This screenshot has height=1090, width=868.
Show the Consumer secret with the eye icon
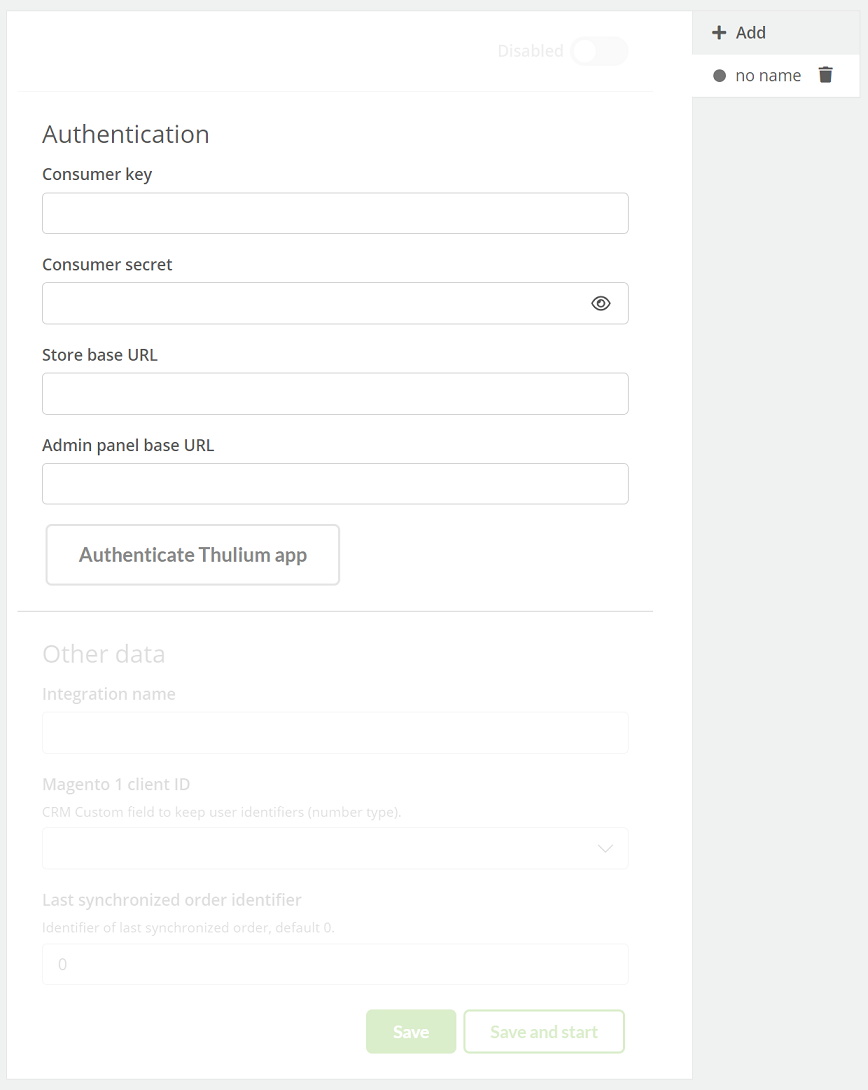[600, 303]
